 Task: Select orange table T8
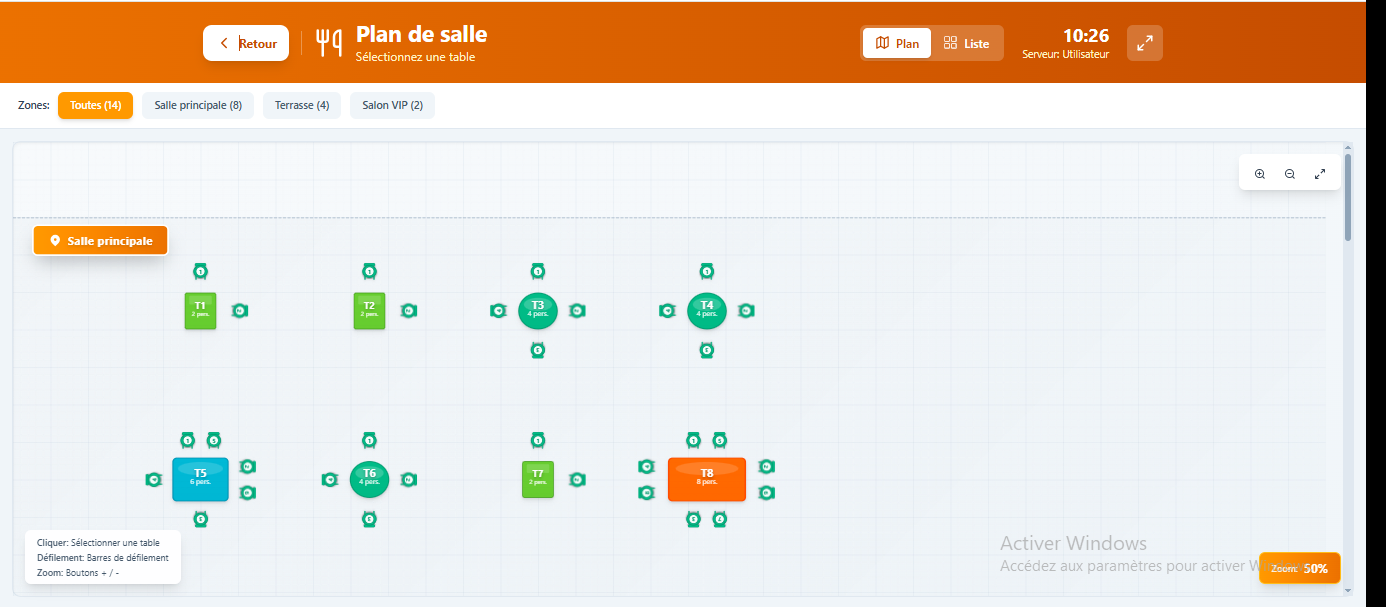(707, 479)
